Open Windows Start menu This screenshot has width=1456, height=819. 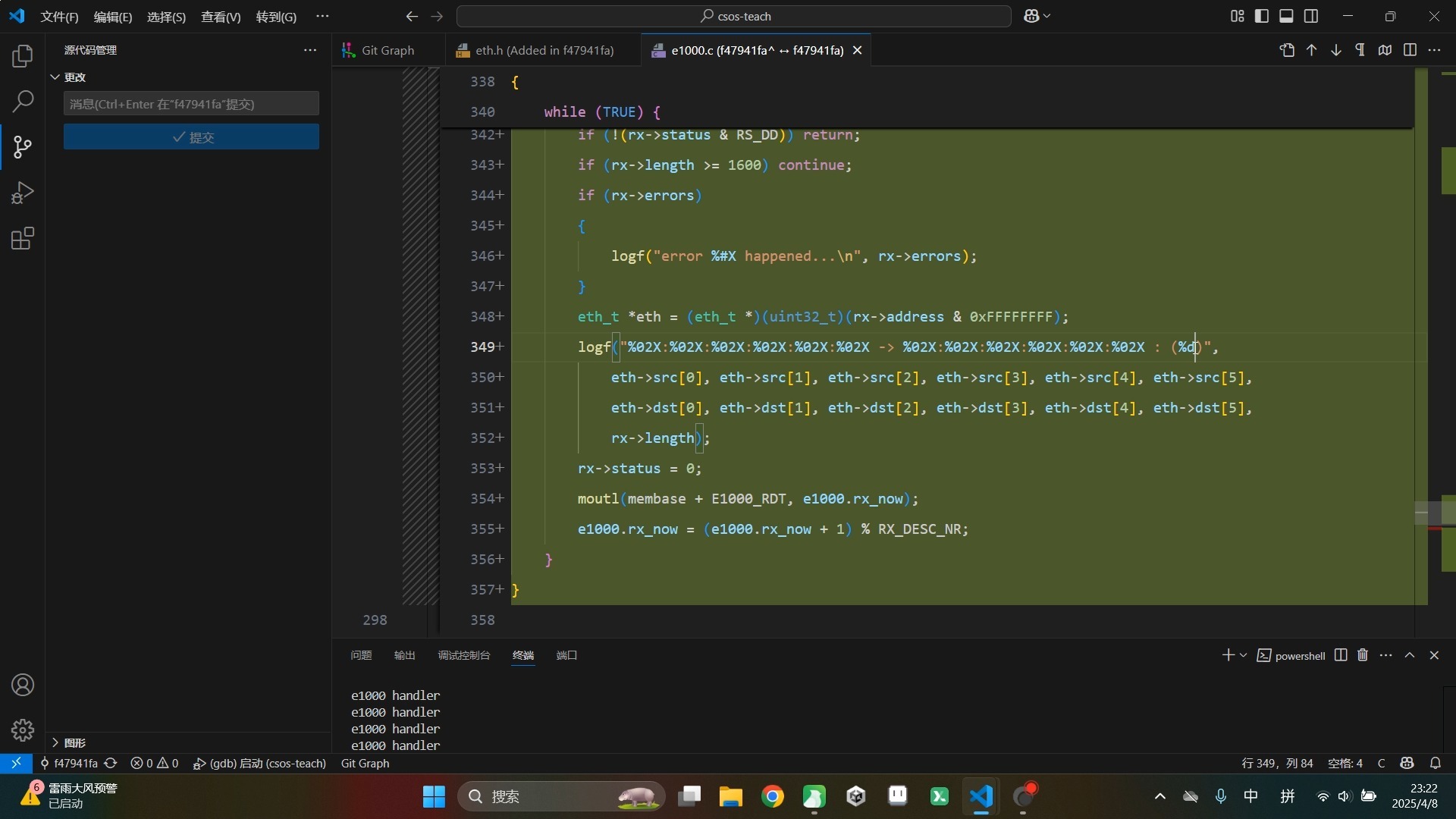click(x=434, y=796)
